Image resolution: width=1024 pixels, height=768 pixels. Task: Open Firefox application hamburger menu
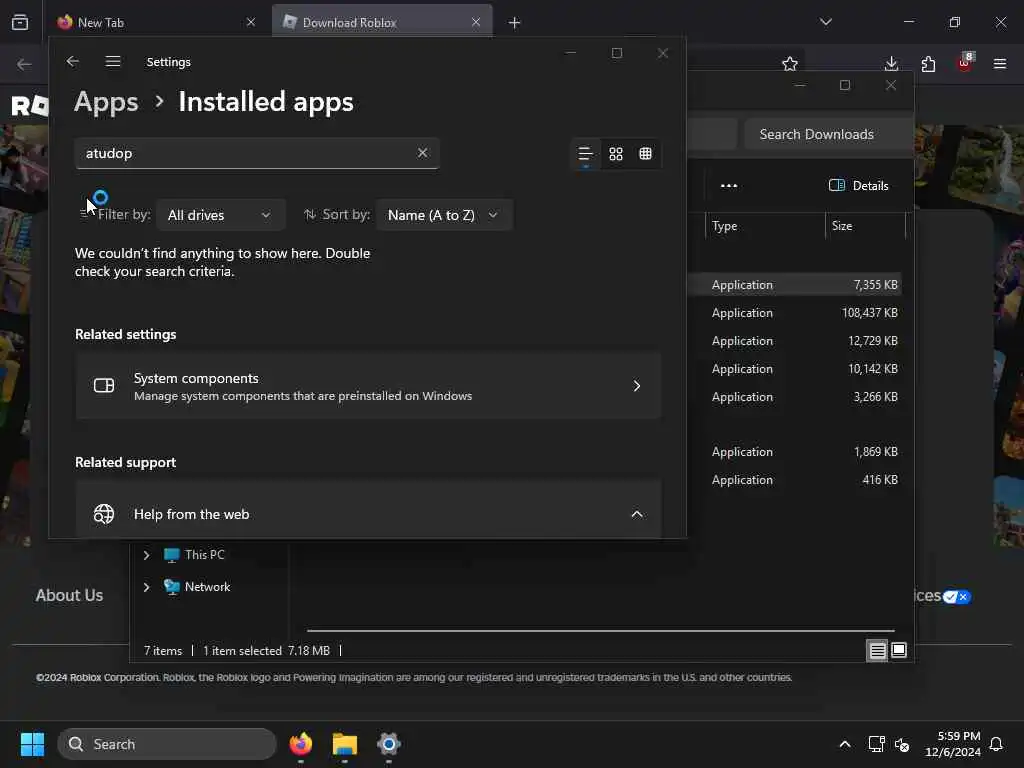coord(1000,64)
